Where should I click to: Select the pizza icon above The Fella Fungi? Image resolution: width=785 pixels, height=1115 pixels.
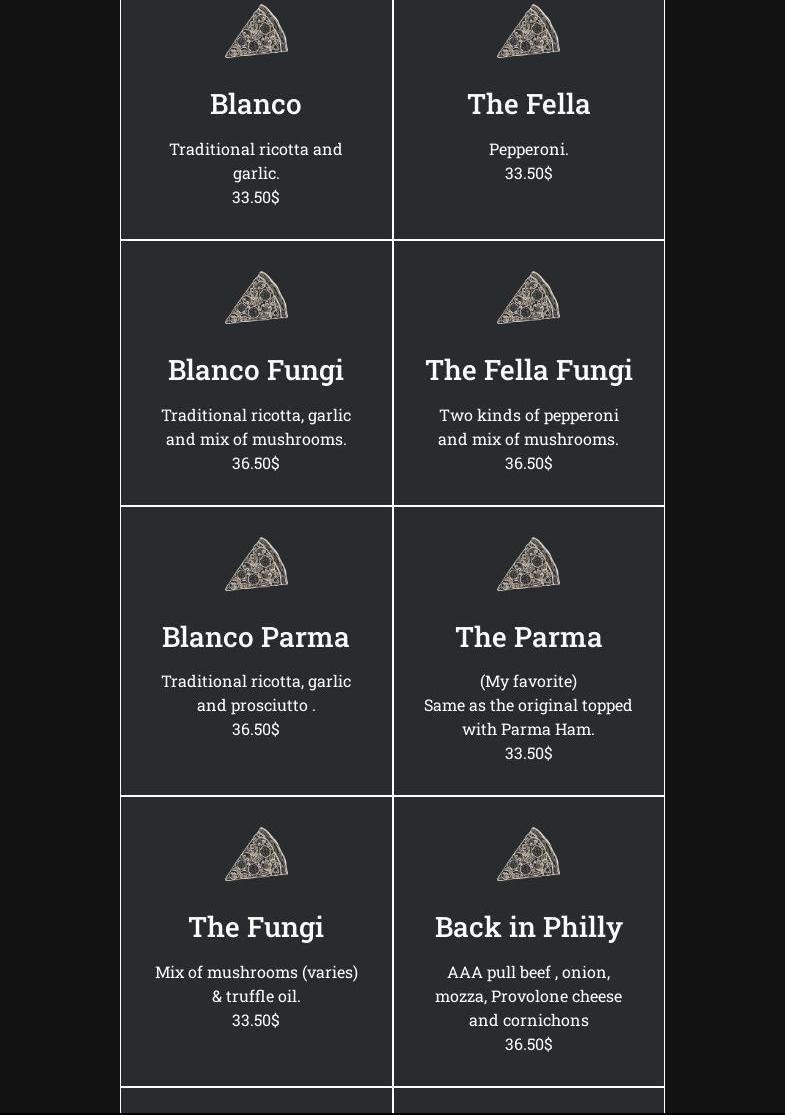(x=528, y=298)
